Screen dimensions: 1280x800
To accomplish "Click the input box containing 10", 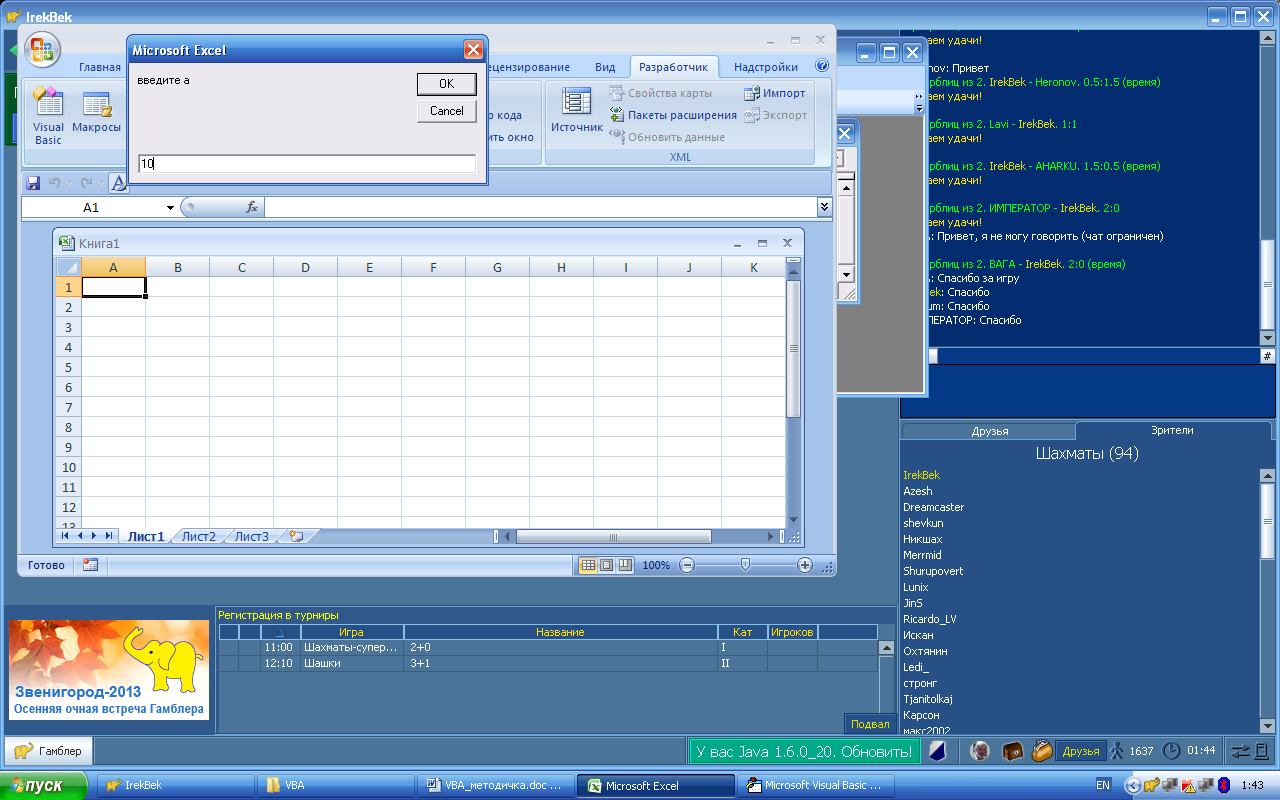I will coord(306,163).
